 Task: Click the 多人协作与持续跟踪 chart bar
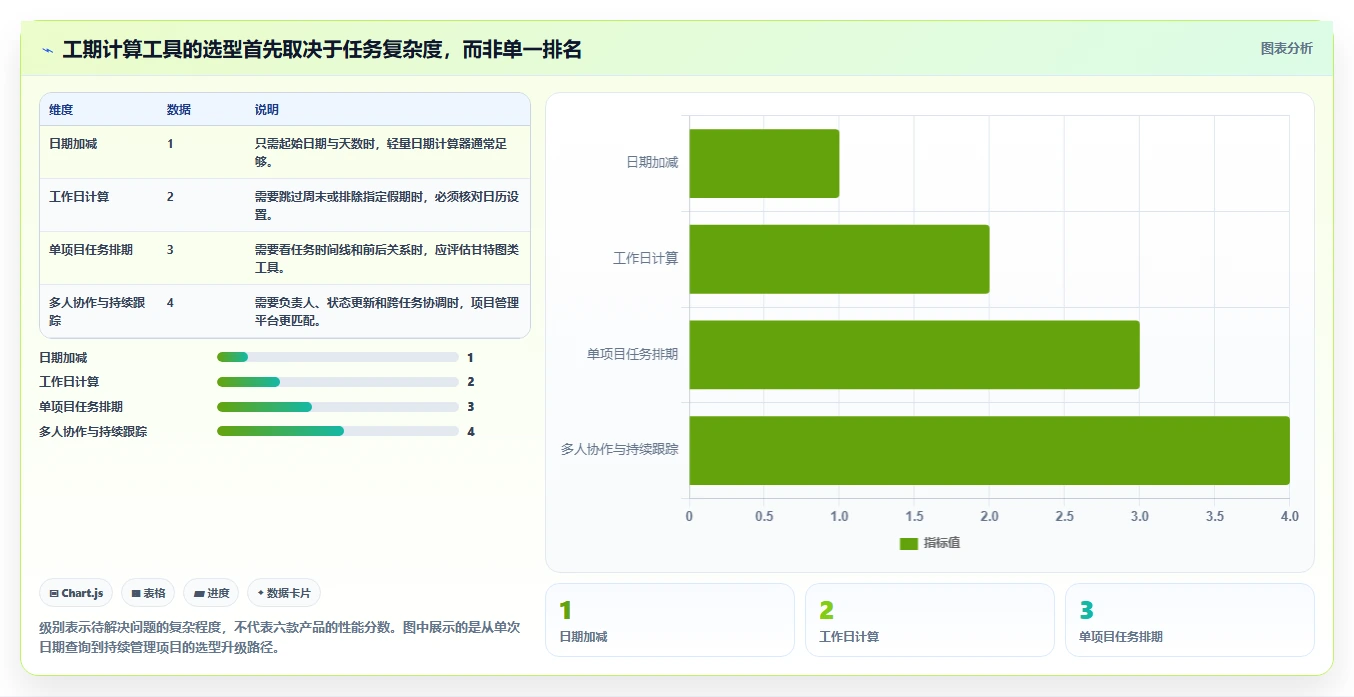pyautogui.click(x=989, y=450)
